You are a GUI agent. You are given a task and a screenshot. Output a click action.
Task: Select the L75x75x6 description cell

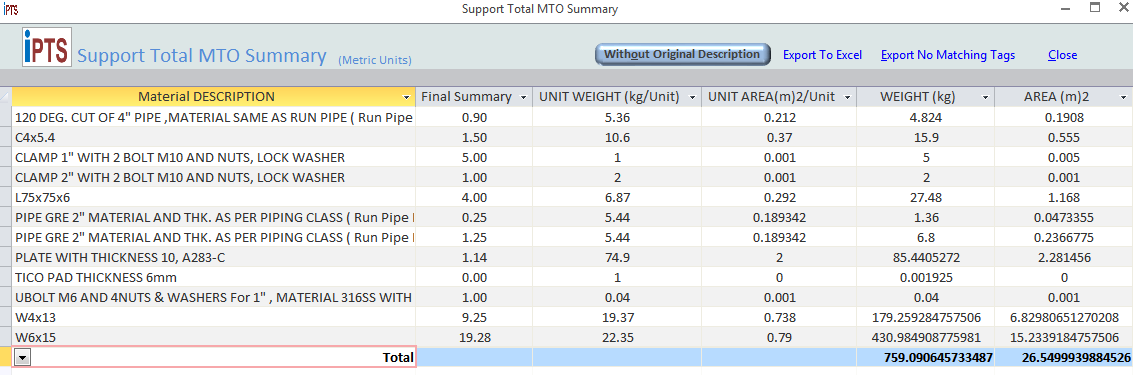point(214,197)
